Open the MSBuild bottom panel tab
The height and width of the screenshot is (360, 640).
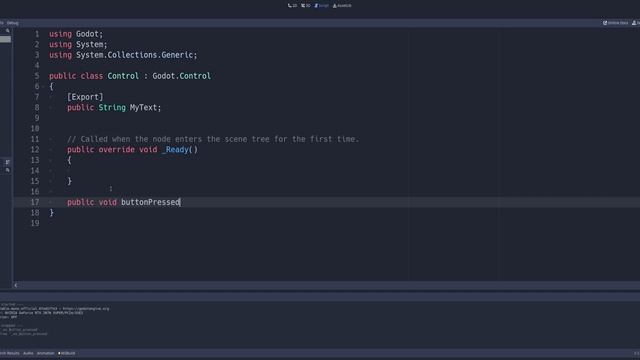pyautogui.click(x=67, y=353)
